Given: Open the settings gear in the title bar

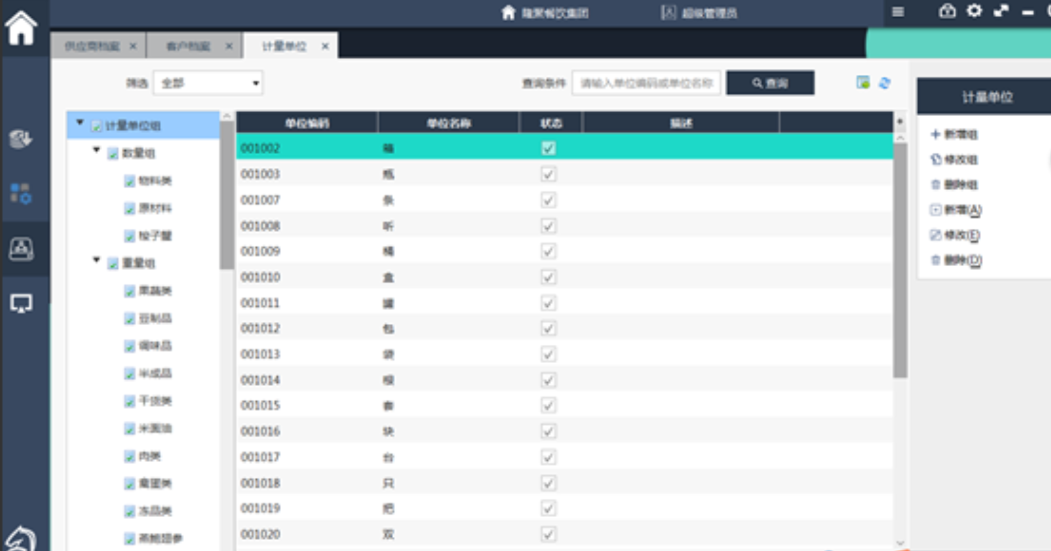Looking at the screenshot, I should [974, 11].
